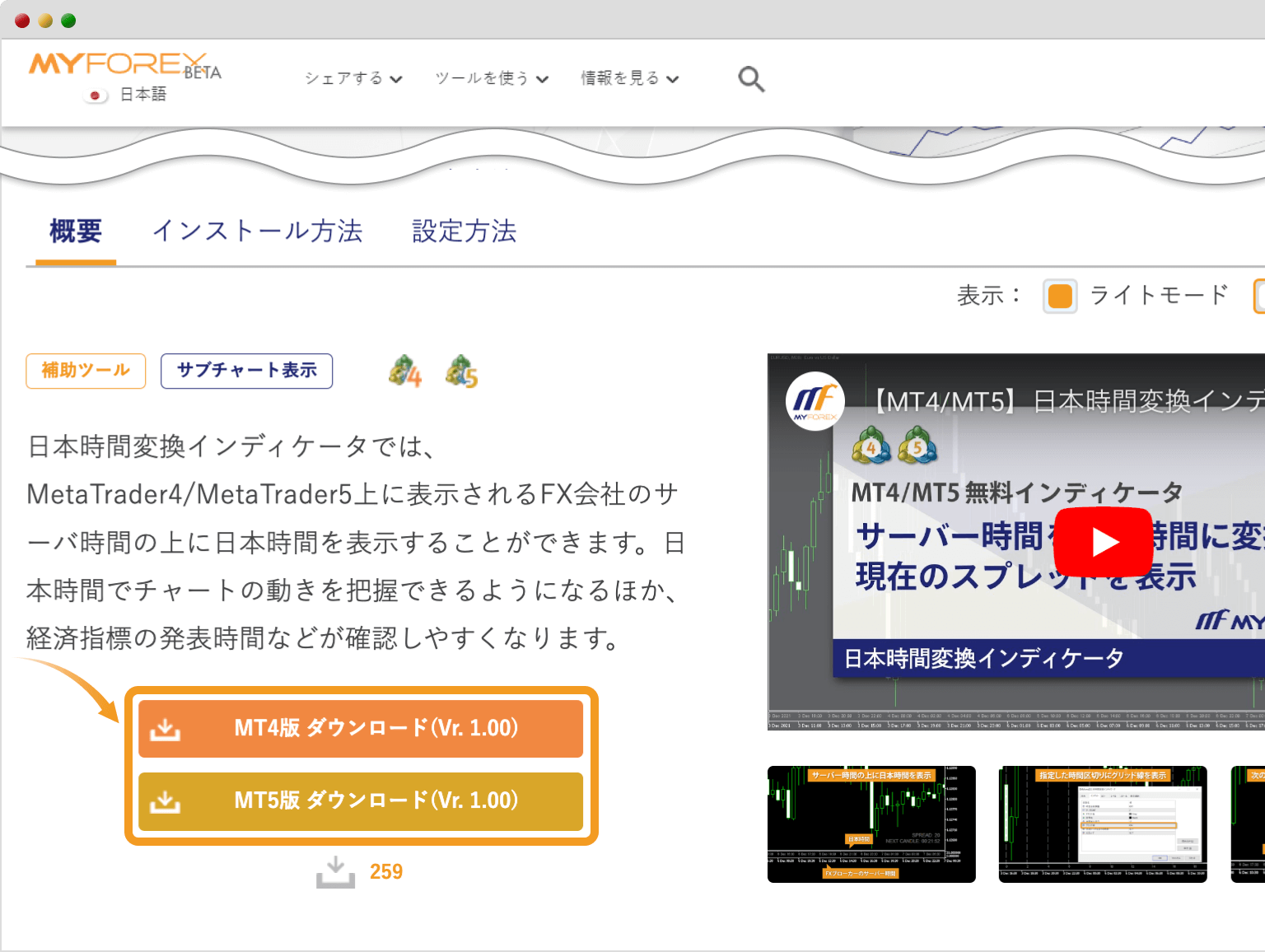Select the 概要 tab
This screenshot has height=952, width=1265.
76,231
